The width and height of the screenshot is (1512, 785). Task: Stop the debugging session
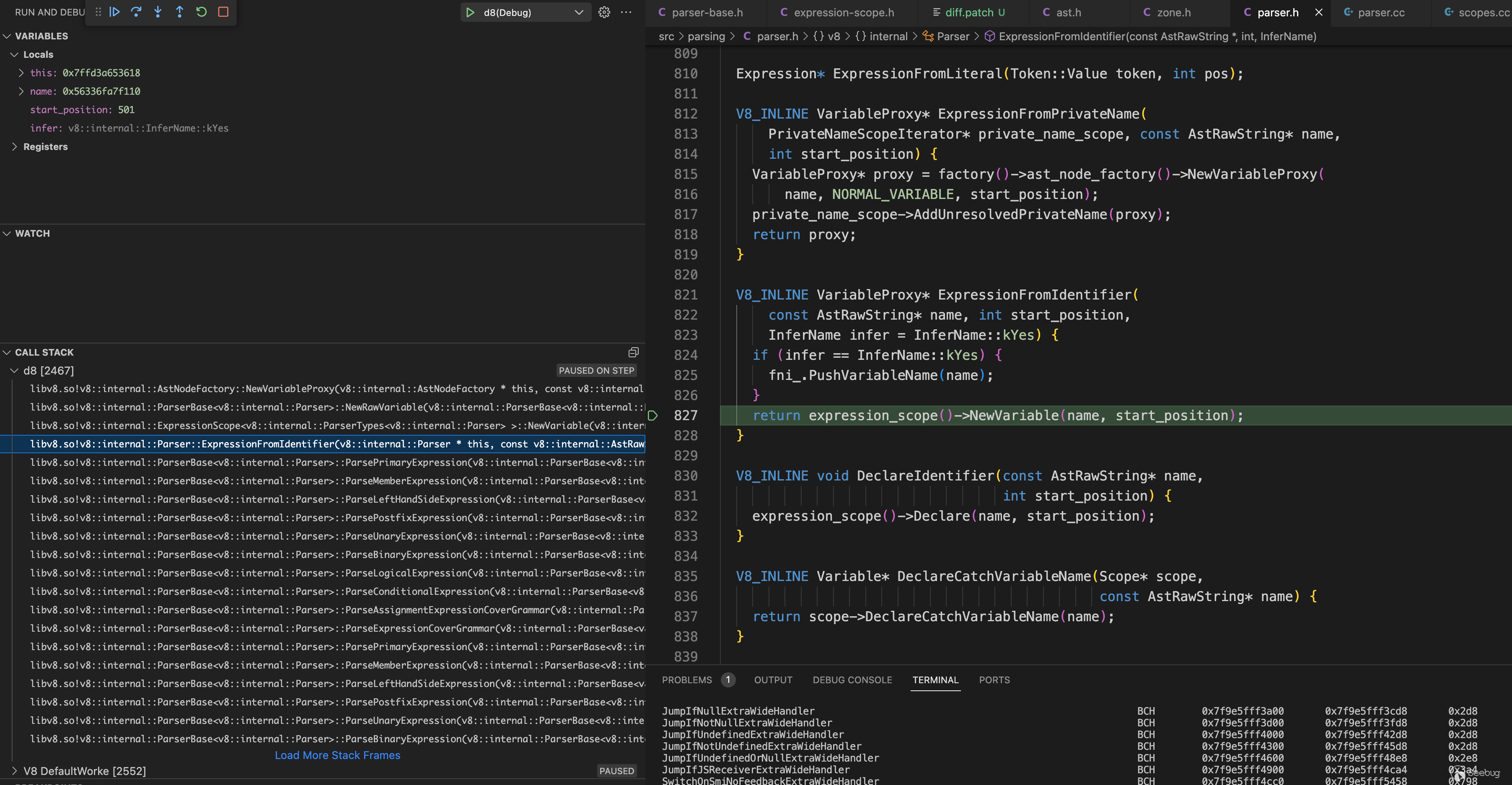(223, 12)
